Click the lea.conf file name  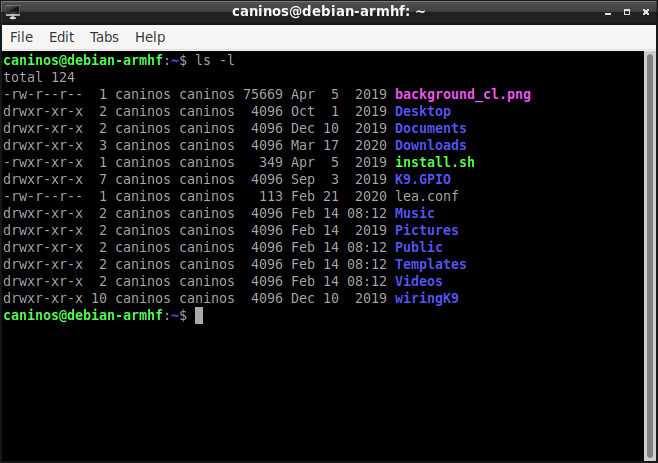point(427,196)
